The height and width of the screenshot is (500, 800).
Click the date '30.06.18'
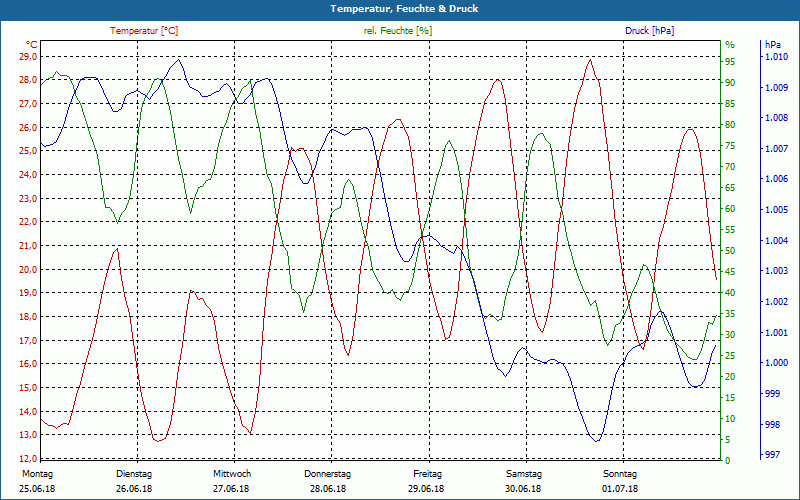pyautogui.click(x=523, y=489)
